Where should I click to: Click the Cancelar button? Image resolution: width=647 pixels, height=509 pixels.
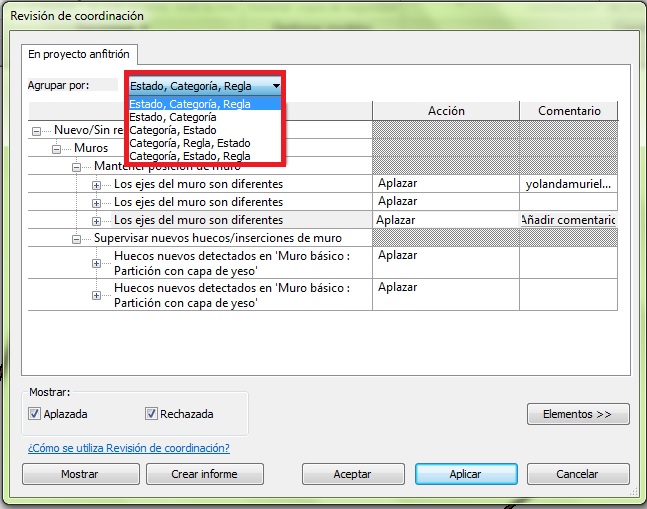(x=577, y=474)
